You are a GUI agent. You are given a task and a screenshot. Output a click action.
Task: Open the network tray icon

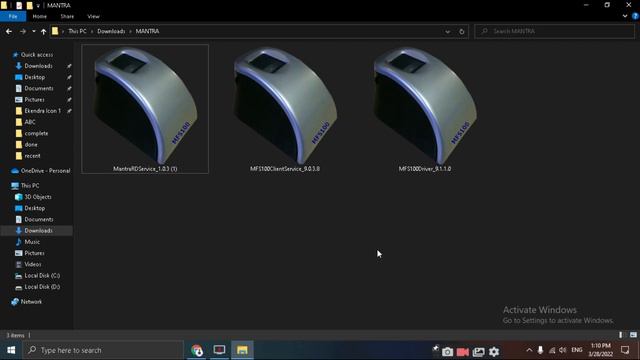pyautogui.click(x=552, y=350)
